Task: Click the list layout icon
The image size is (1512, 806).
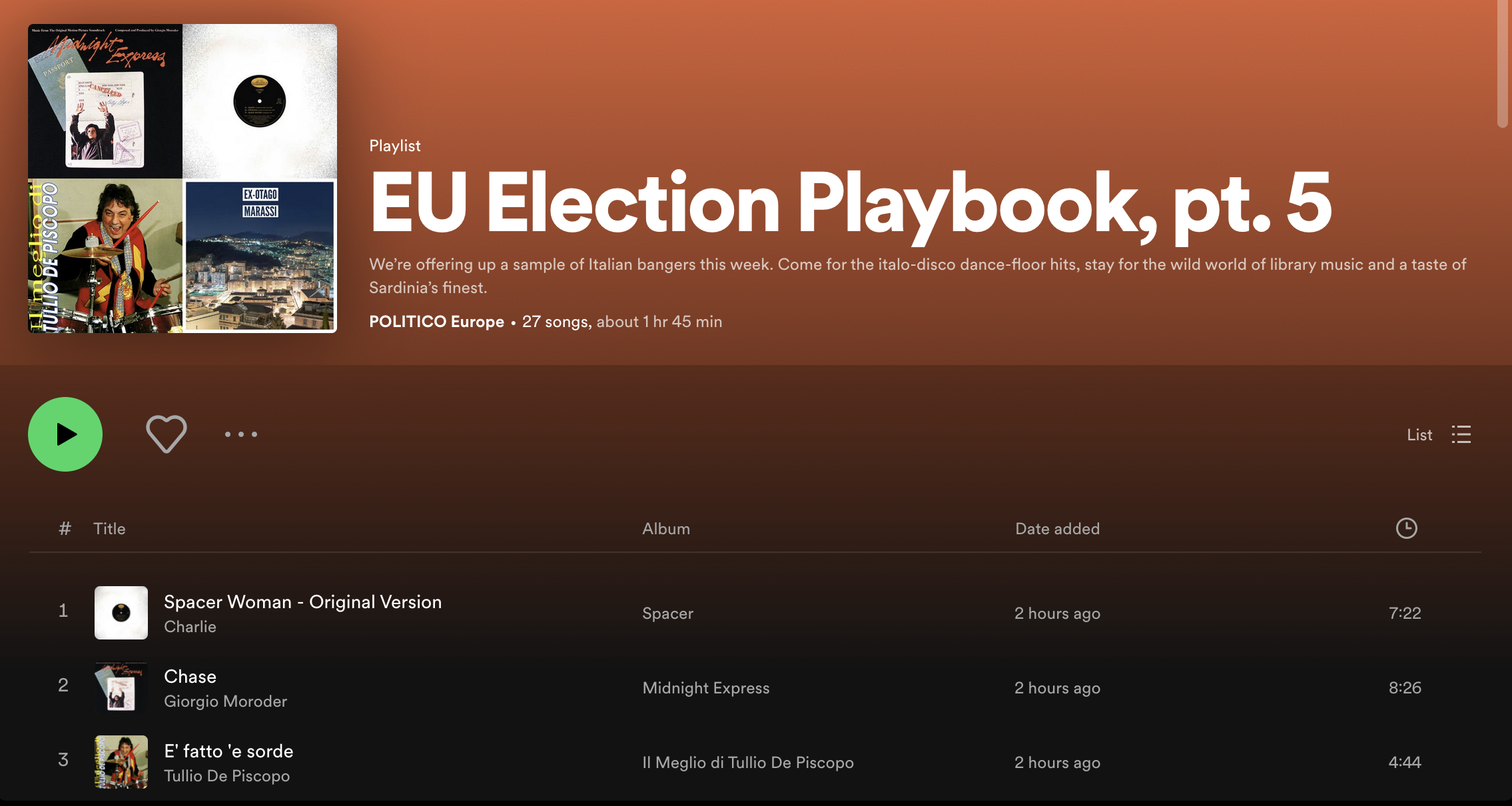Action: pos(1461,434)
